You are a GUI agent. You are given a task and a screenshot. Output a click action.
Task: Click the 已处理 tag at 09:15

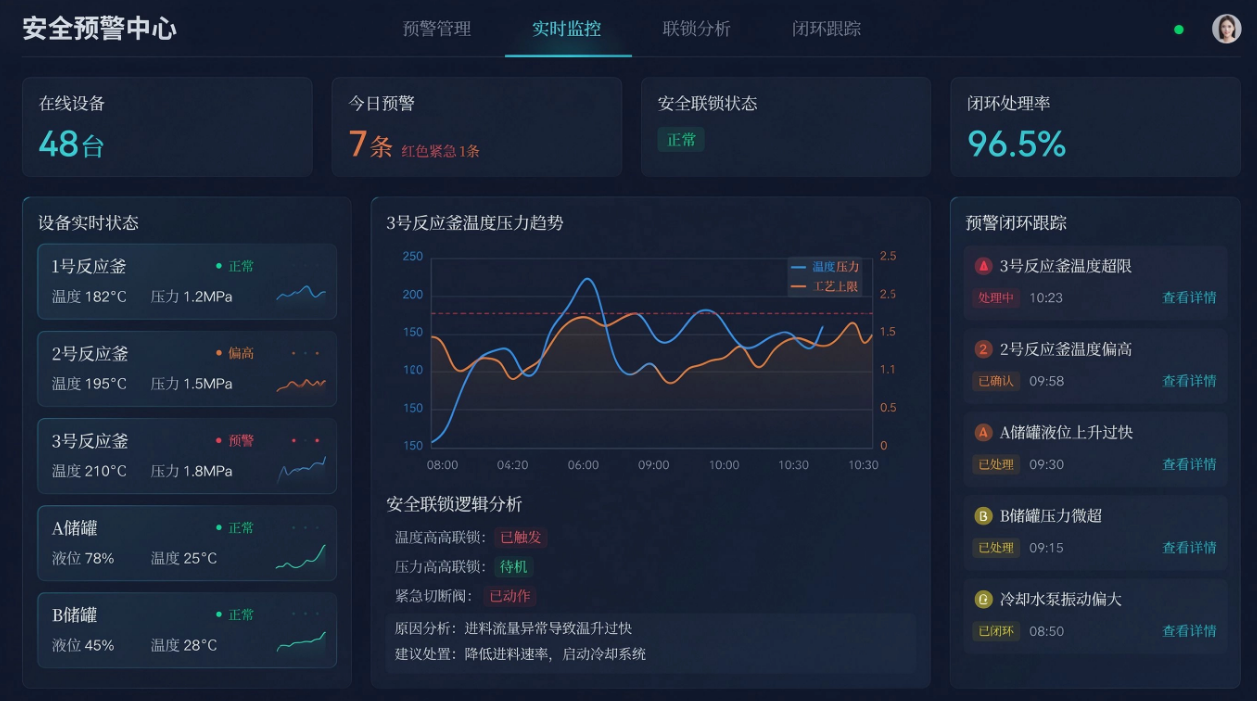[996, 548]
